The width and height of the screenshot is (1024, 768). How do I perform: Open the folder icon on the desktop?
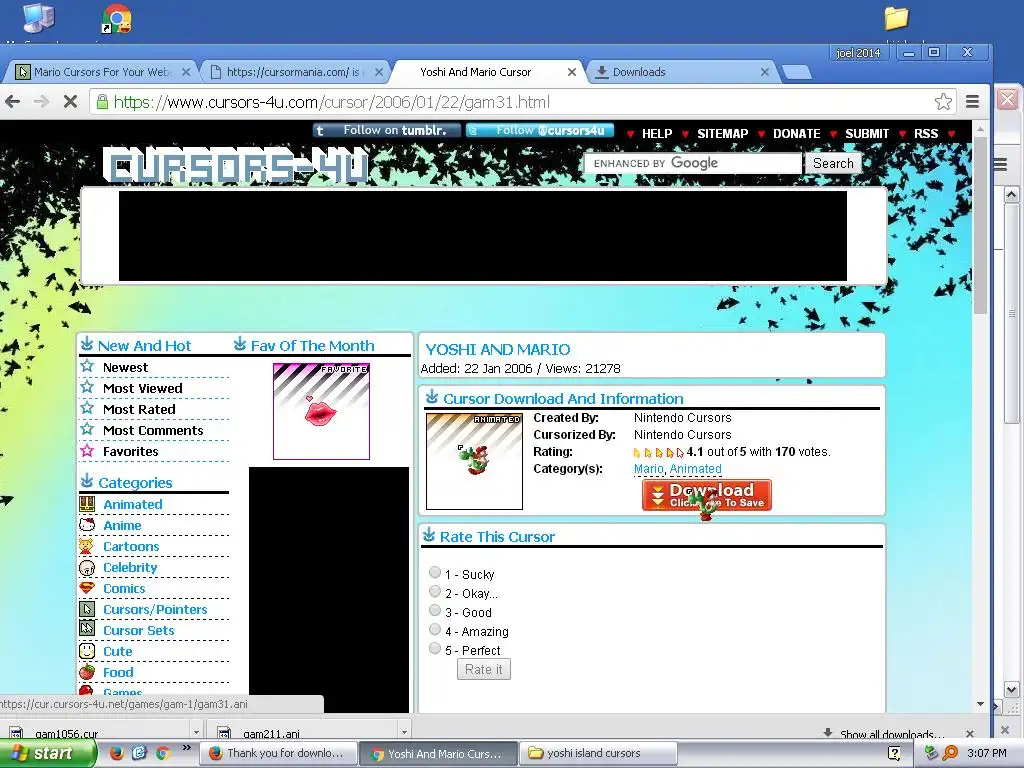pos(896,18)
